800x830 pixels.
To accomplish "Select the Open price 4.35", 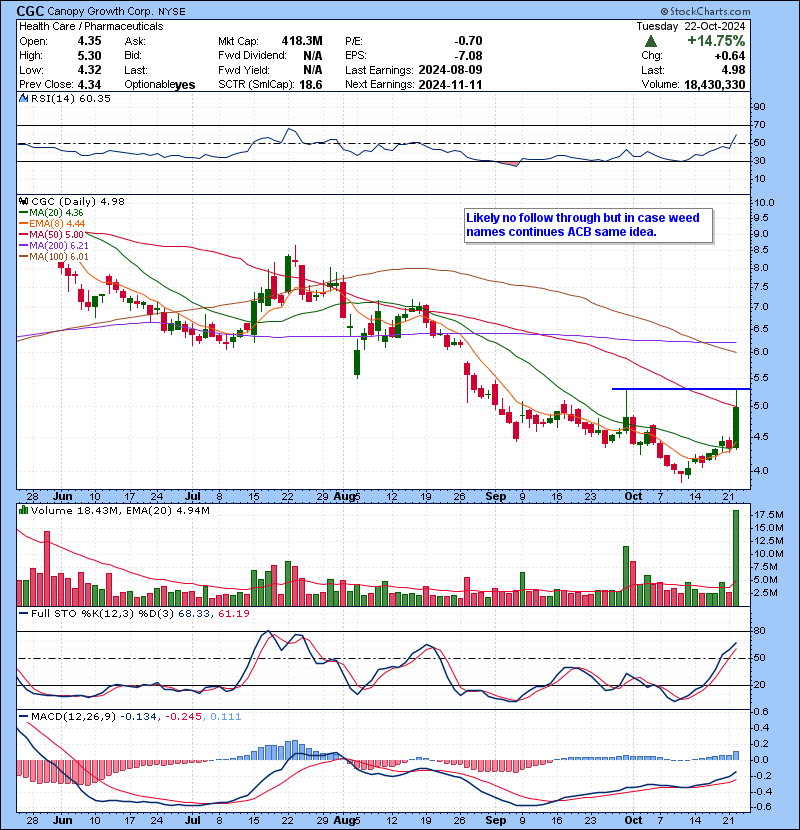I will pos(89,41).
